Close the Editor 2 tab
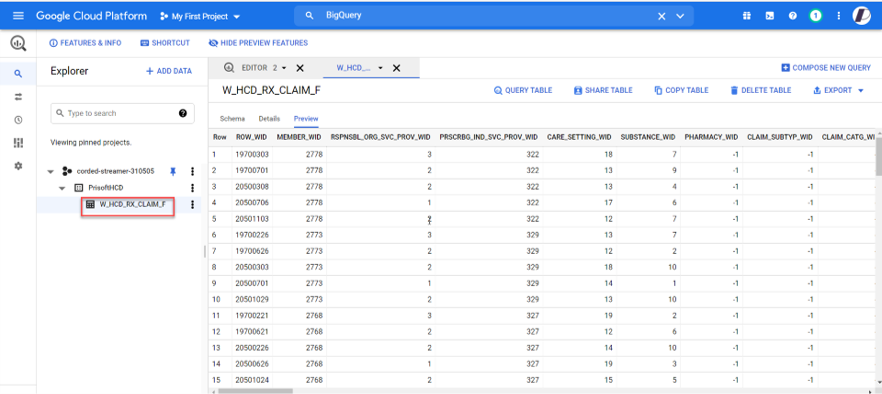This screenshot has width=882, height=394. pyautogui.click(x=300, y=68)
